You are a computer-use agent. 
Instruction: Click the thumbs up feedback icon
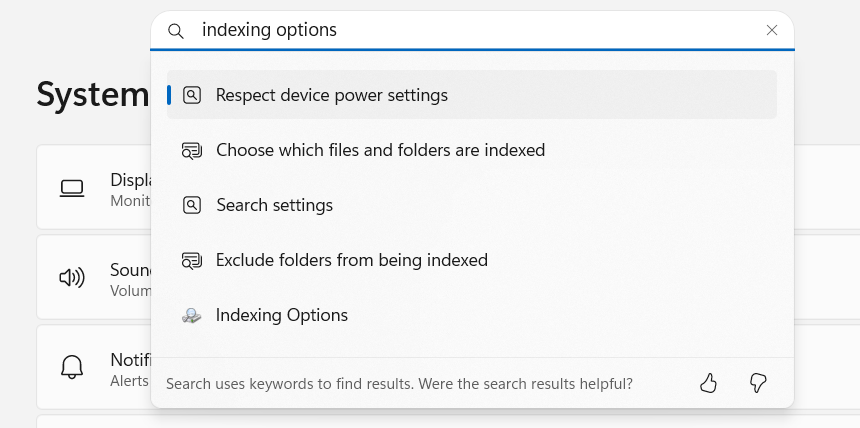click(708, 383)
